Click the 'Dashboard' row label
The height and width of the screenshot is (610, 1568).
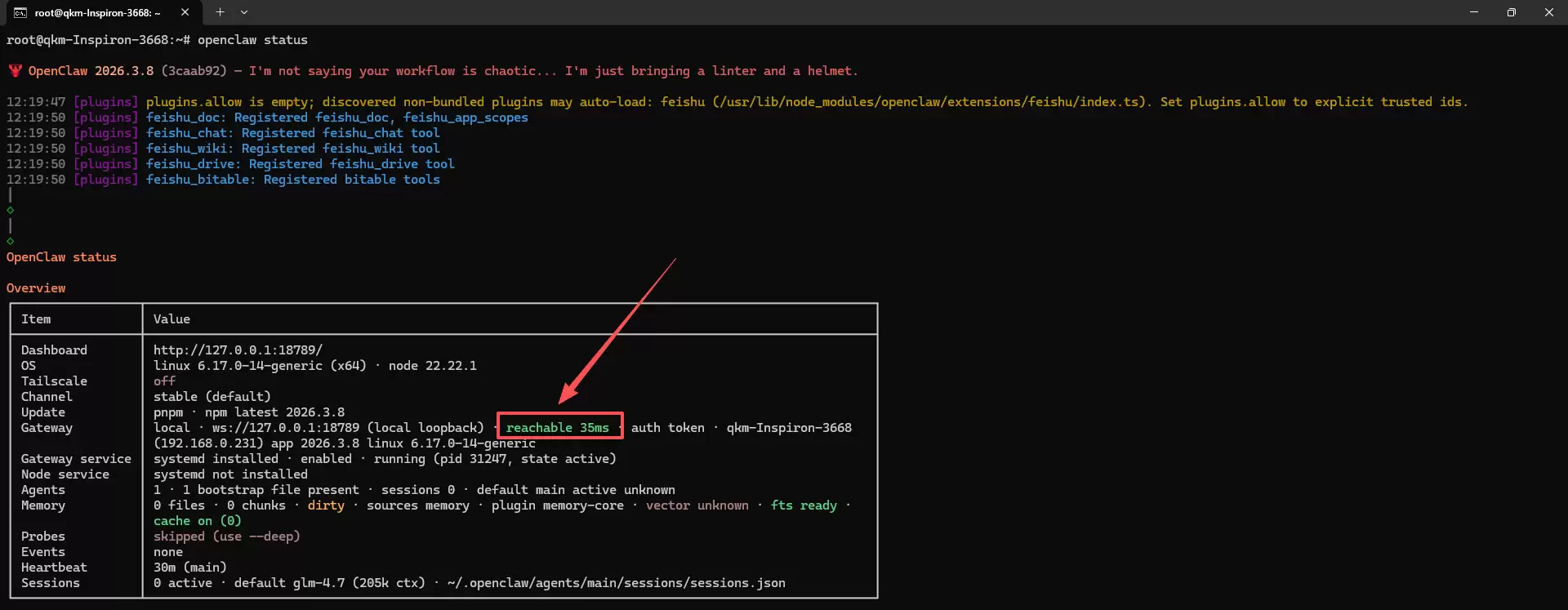(x=54, y=350)
